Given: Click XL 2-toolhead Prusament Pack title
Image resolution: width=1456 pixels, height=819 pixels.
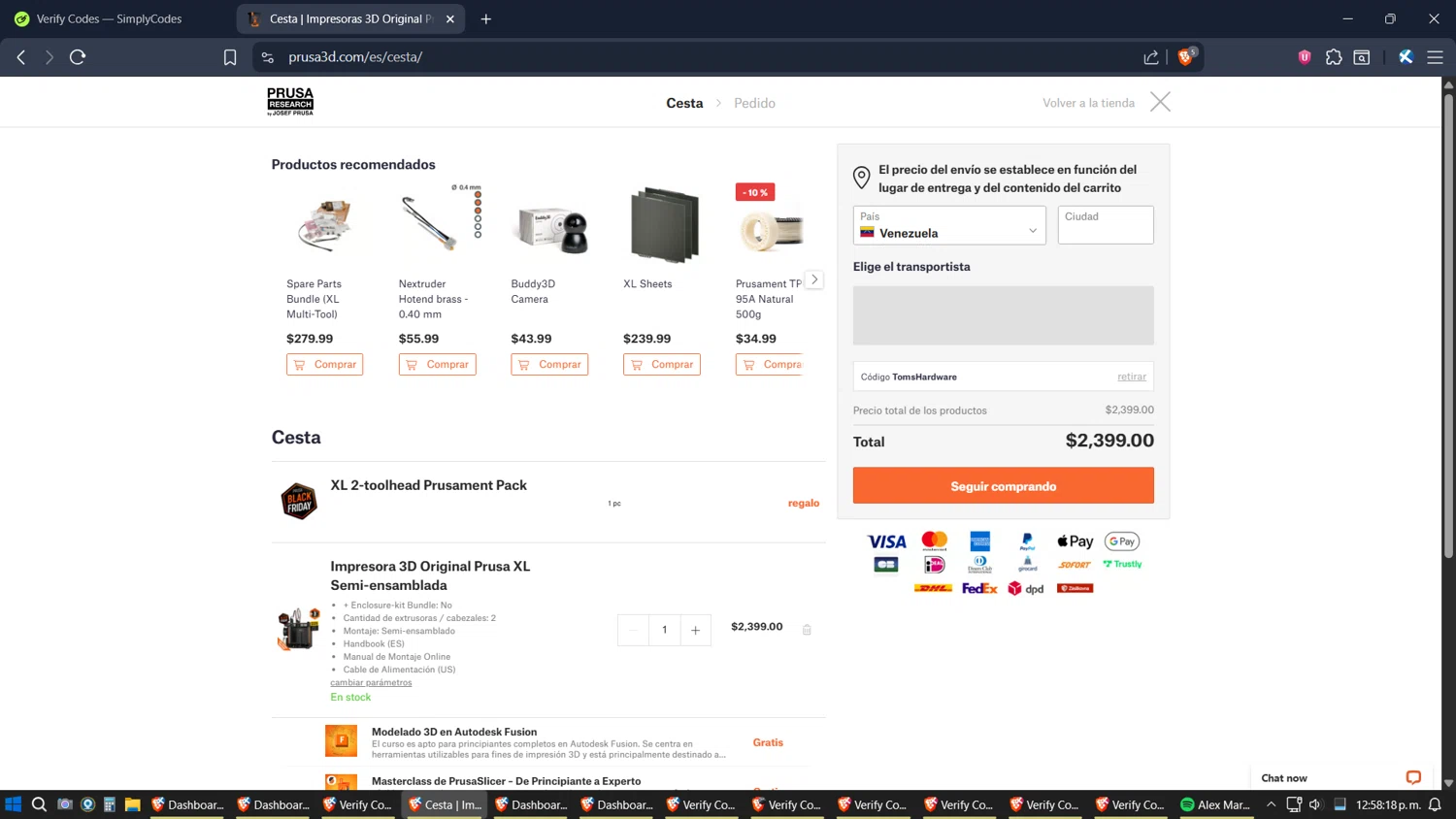Looking at the screenshot, I should (428, 485).
